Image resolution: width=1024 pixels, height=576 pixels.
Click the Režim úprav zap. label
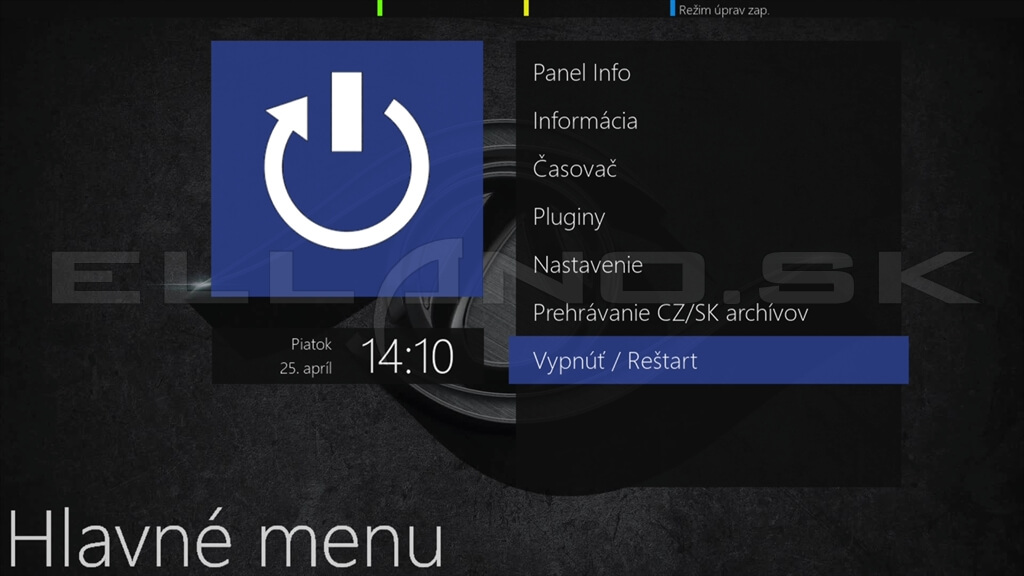click(x=724, y=10)
